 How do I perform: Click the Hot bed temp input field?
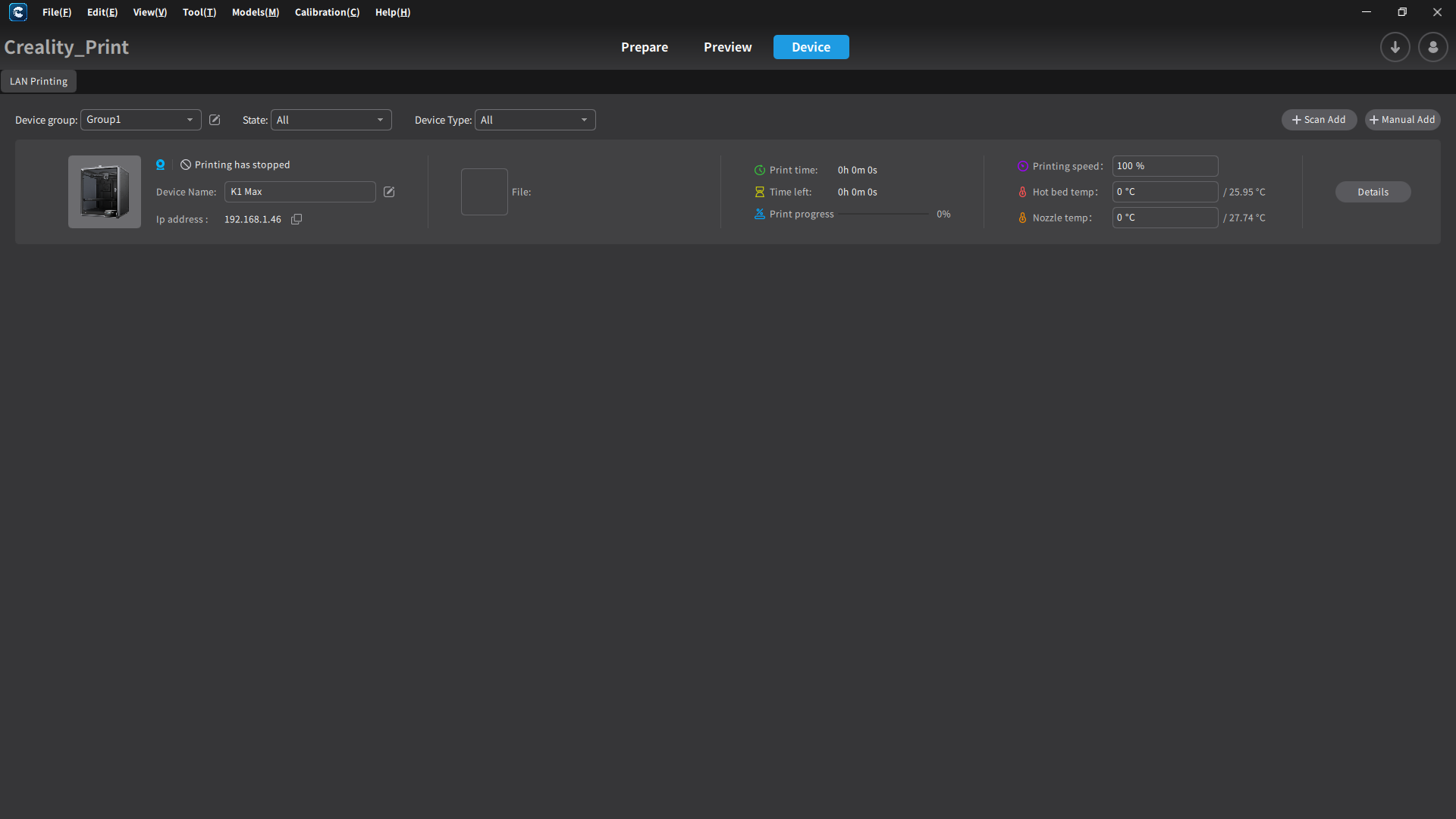pos(1165,192)
